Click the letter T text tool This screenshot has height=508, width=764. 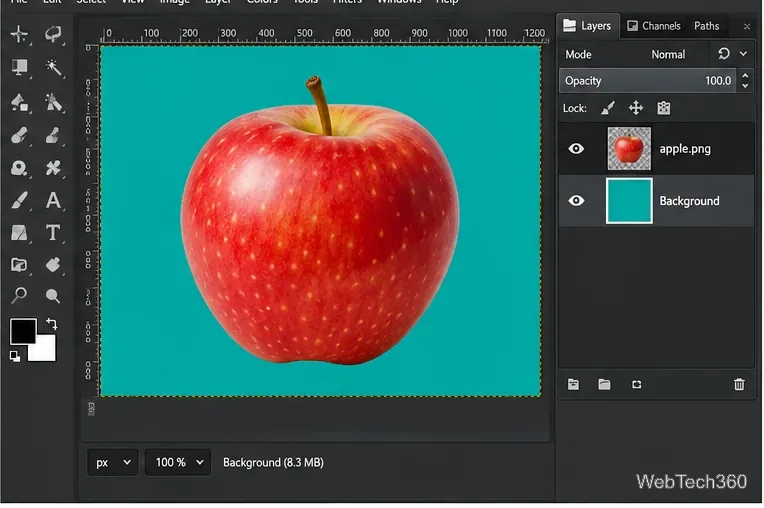(x=53, y=233)
